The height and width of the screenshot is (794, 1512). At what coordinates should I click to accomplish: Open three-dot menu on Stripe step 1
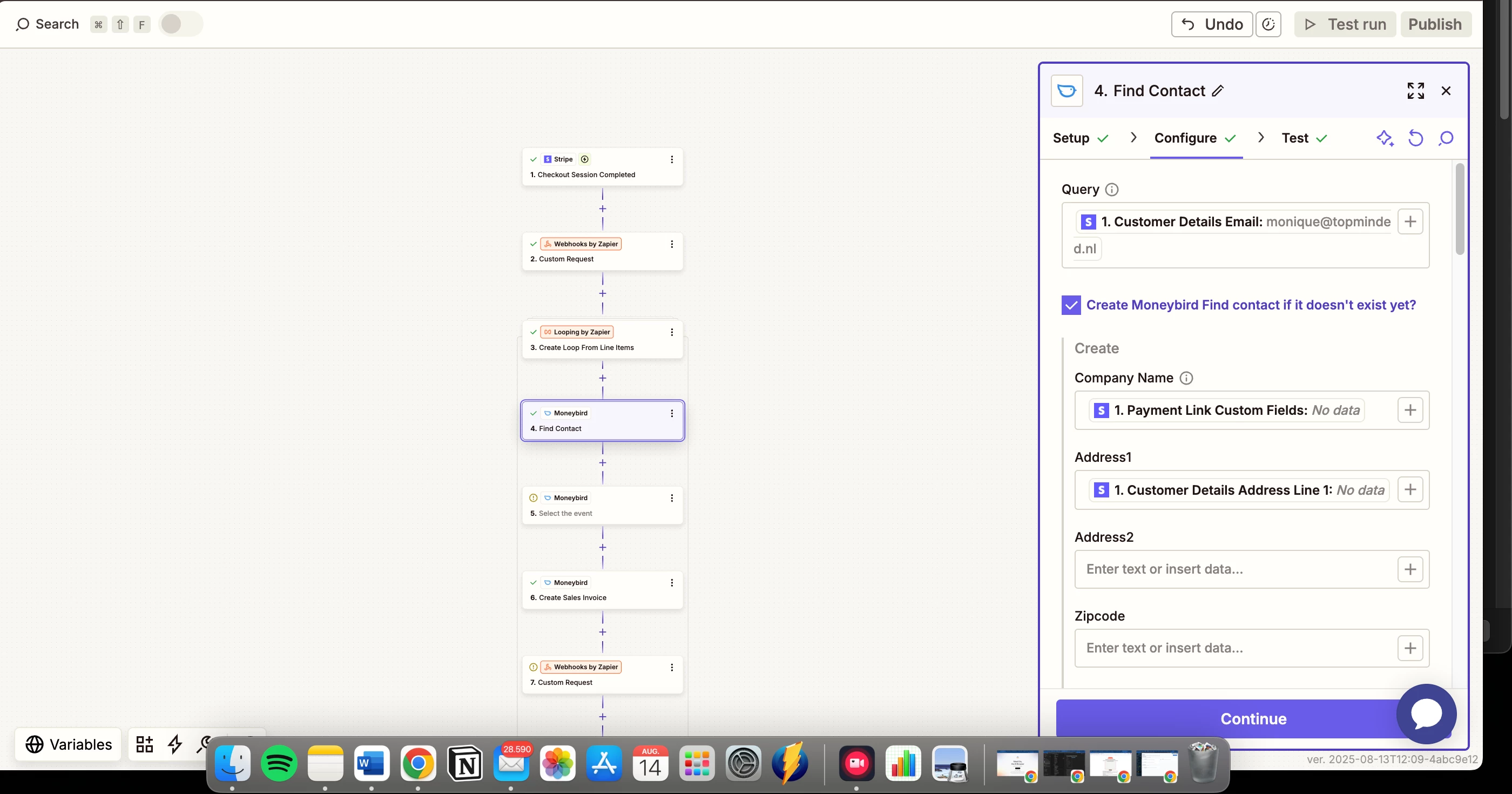(671, 159)
